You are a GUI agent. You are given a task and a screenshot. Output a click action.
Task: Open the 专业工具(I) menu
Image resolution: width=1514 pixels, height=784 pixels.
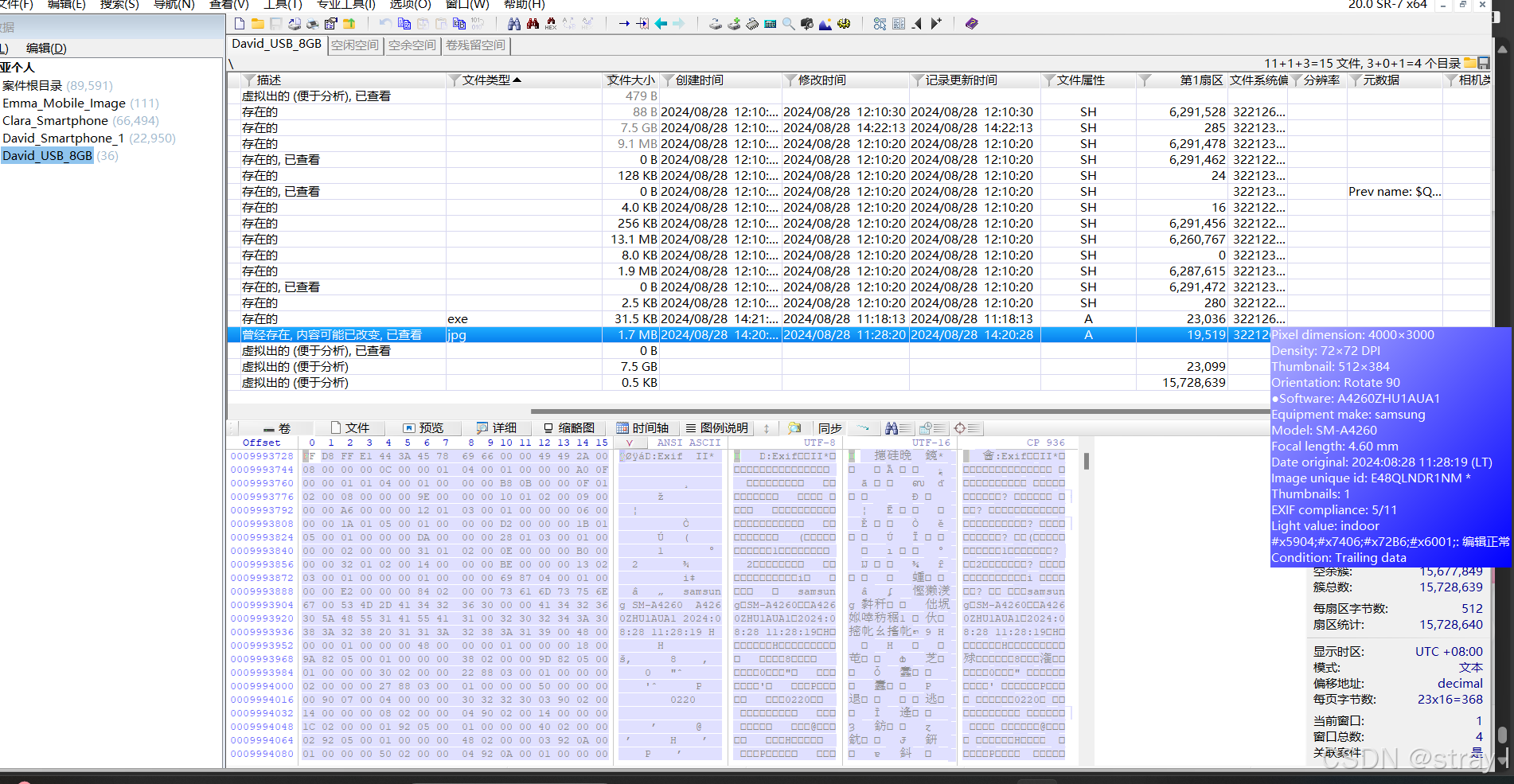point(346,5)
